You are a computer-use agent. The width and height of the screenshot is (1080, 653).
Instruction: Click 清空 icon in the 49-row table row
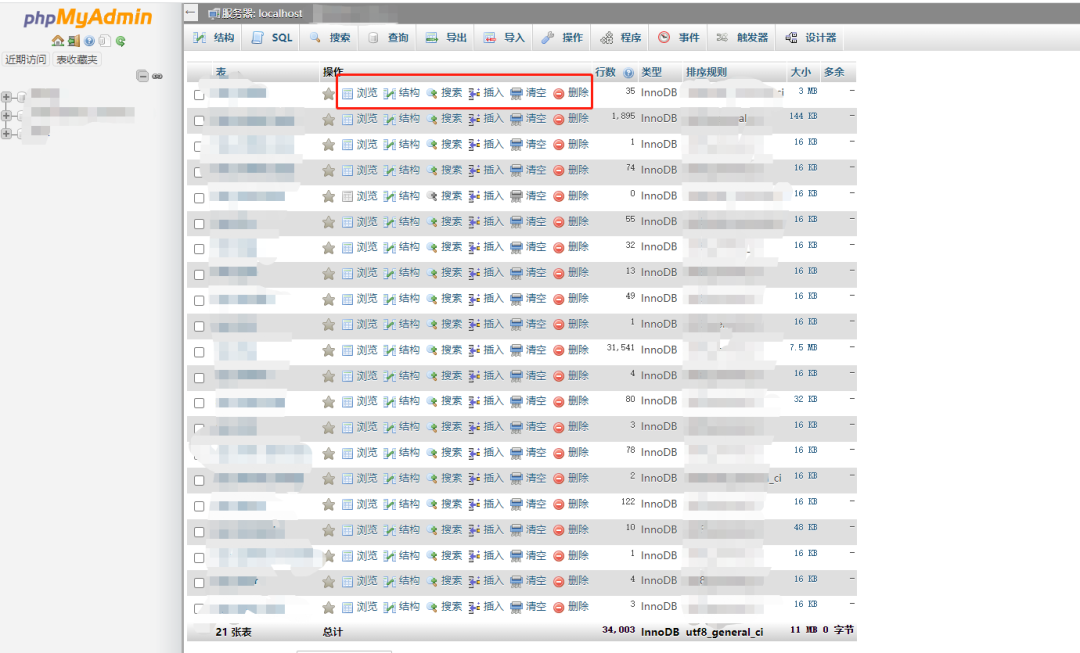click(516, 300)
